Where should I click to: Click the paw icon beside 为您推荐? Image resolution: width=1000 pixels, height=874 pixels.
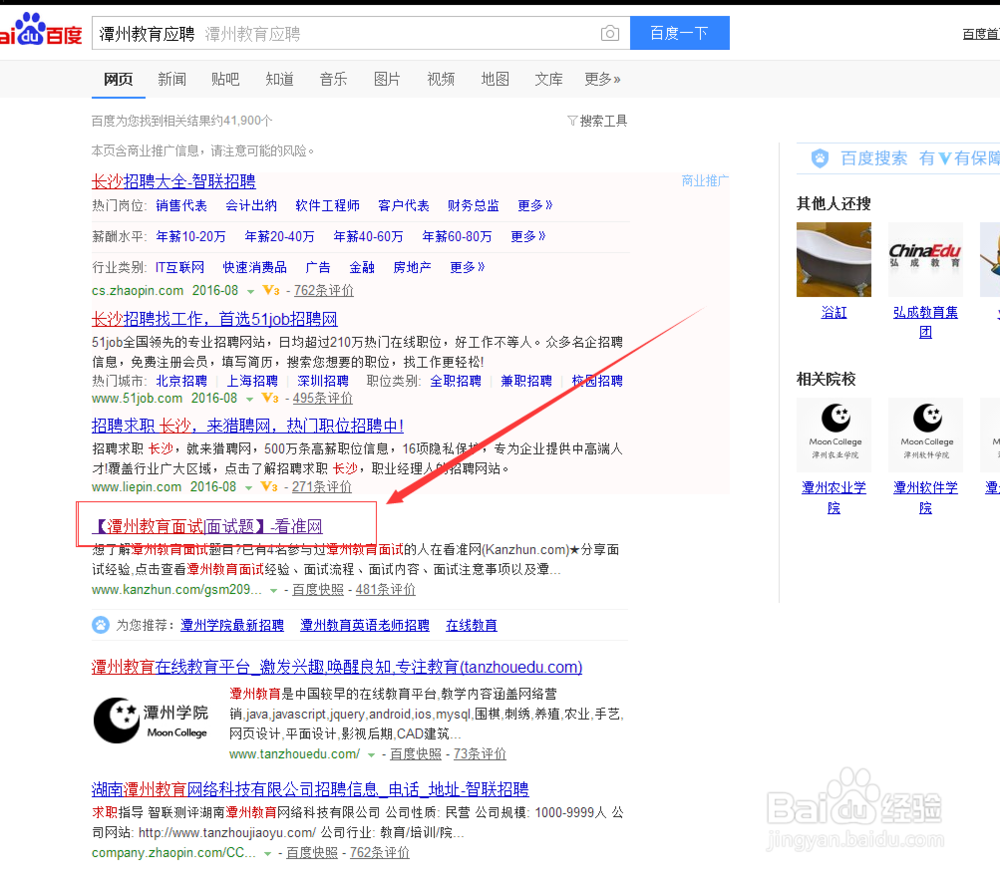click(x=101, y=625)
